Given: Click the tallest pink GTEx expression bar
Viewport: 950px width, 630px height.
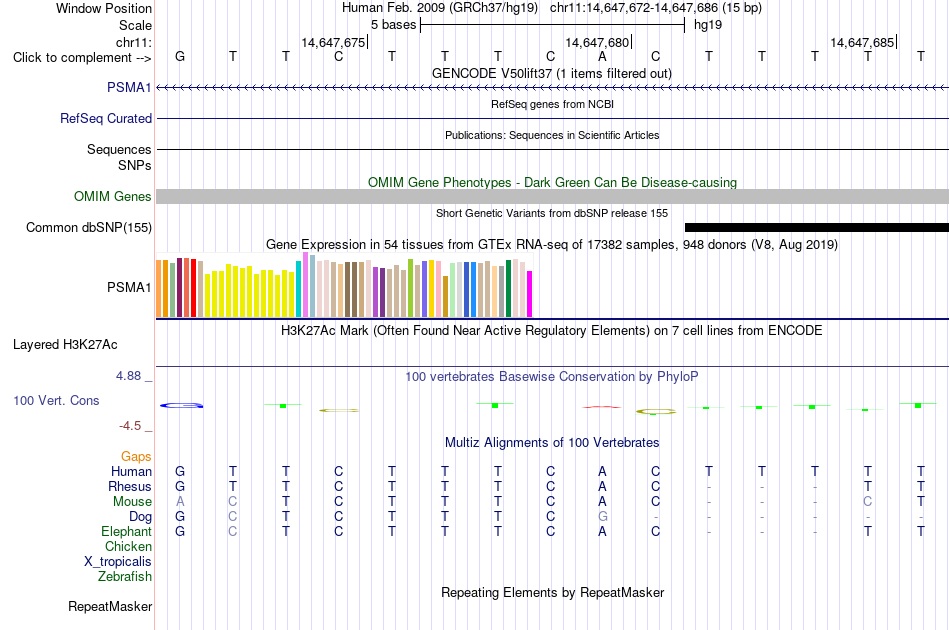Looking at the screenshot, I should (x=305, y=285).
